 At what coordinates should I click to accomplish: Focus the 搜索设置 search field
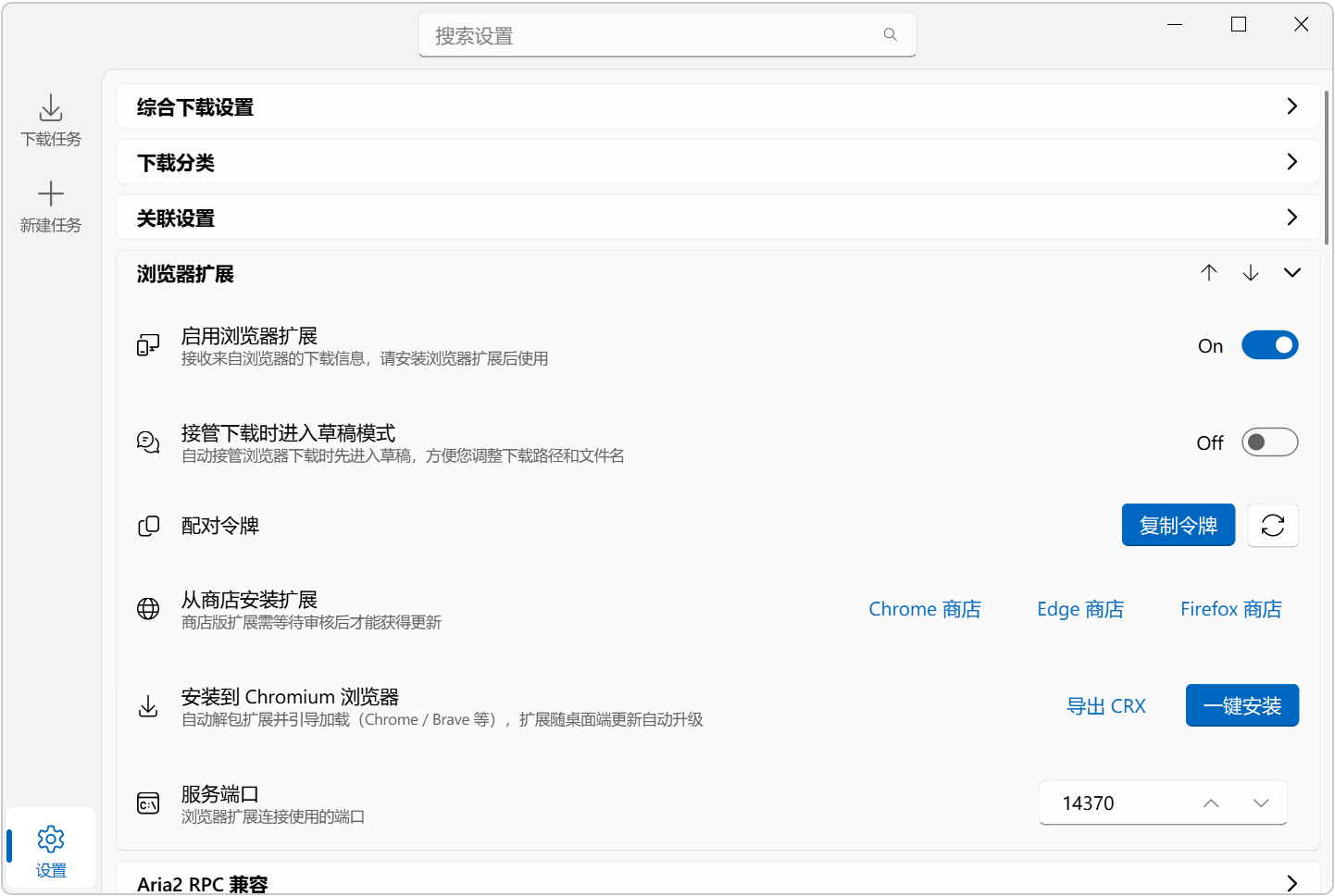(x=667, y=35)
